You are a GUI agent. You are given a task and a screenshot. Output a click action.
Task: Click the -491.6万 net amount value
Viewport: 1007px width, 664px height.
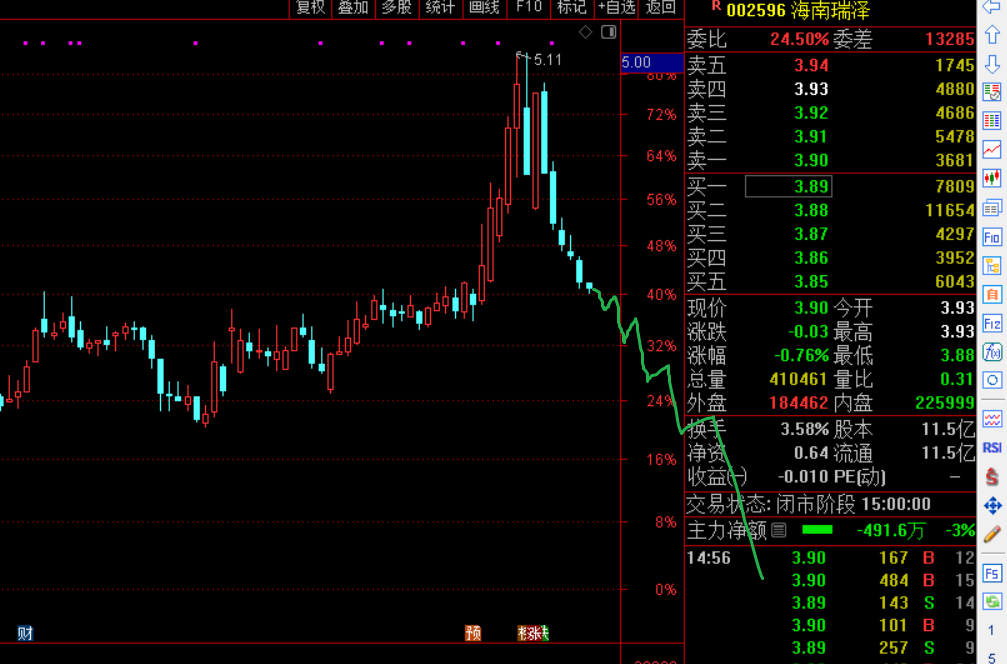coord(891,530)
